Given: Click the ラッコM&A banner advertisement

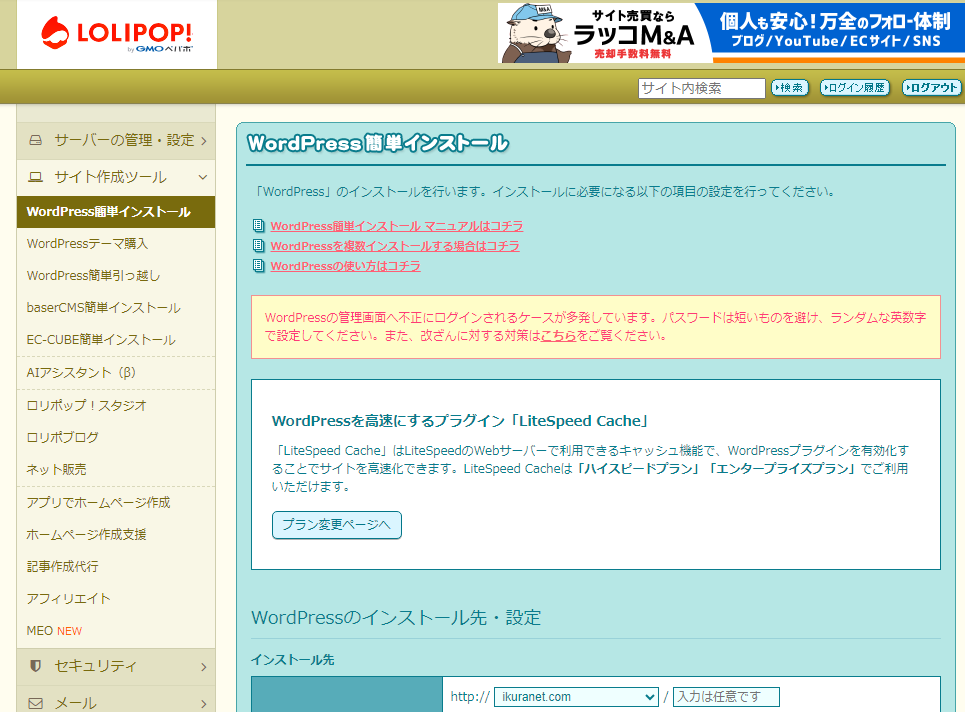Looking at the screenshot, I should (730, 33).
